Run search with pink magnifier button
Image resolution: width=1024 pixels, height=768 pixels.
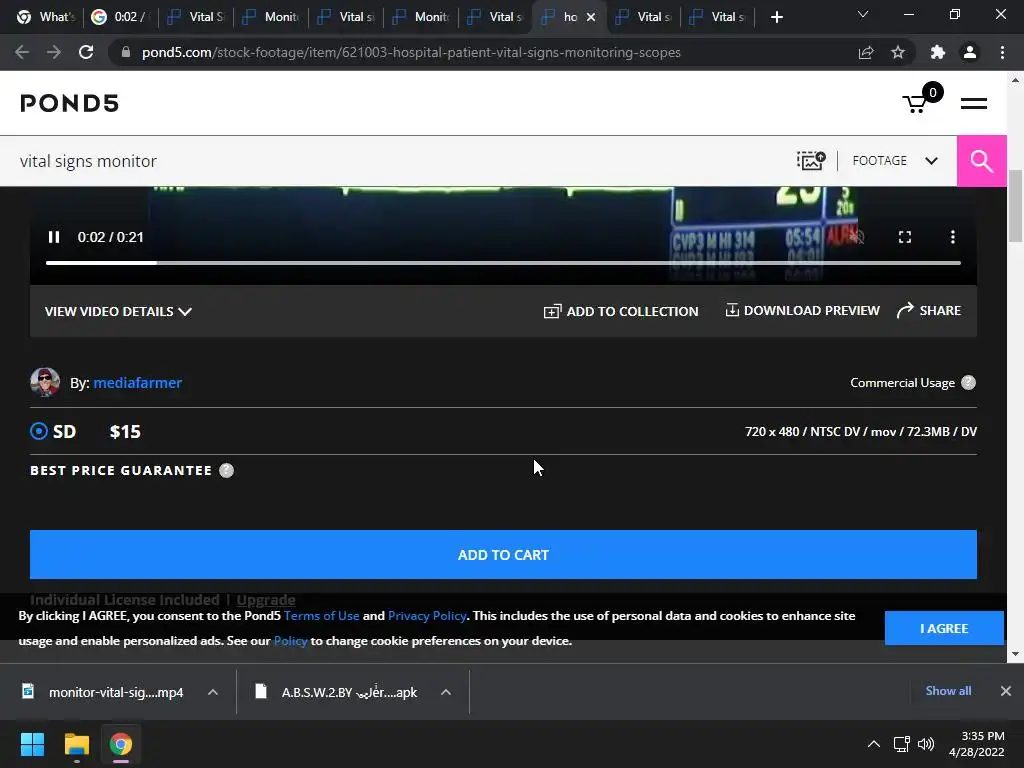point(982,161)
